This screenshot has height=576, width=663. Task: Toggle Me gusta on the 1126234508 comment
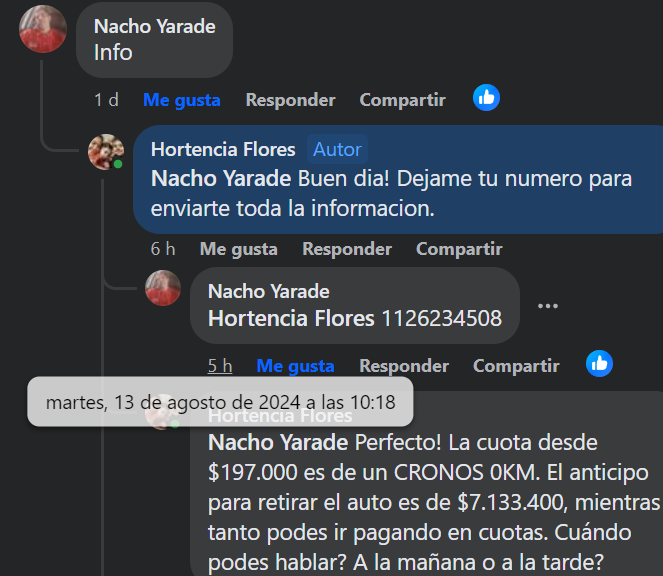click(295, 366)
